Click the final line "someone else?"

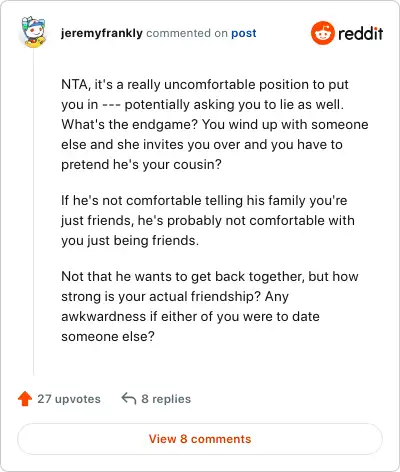tap(108, 336)
